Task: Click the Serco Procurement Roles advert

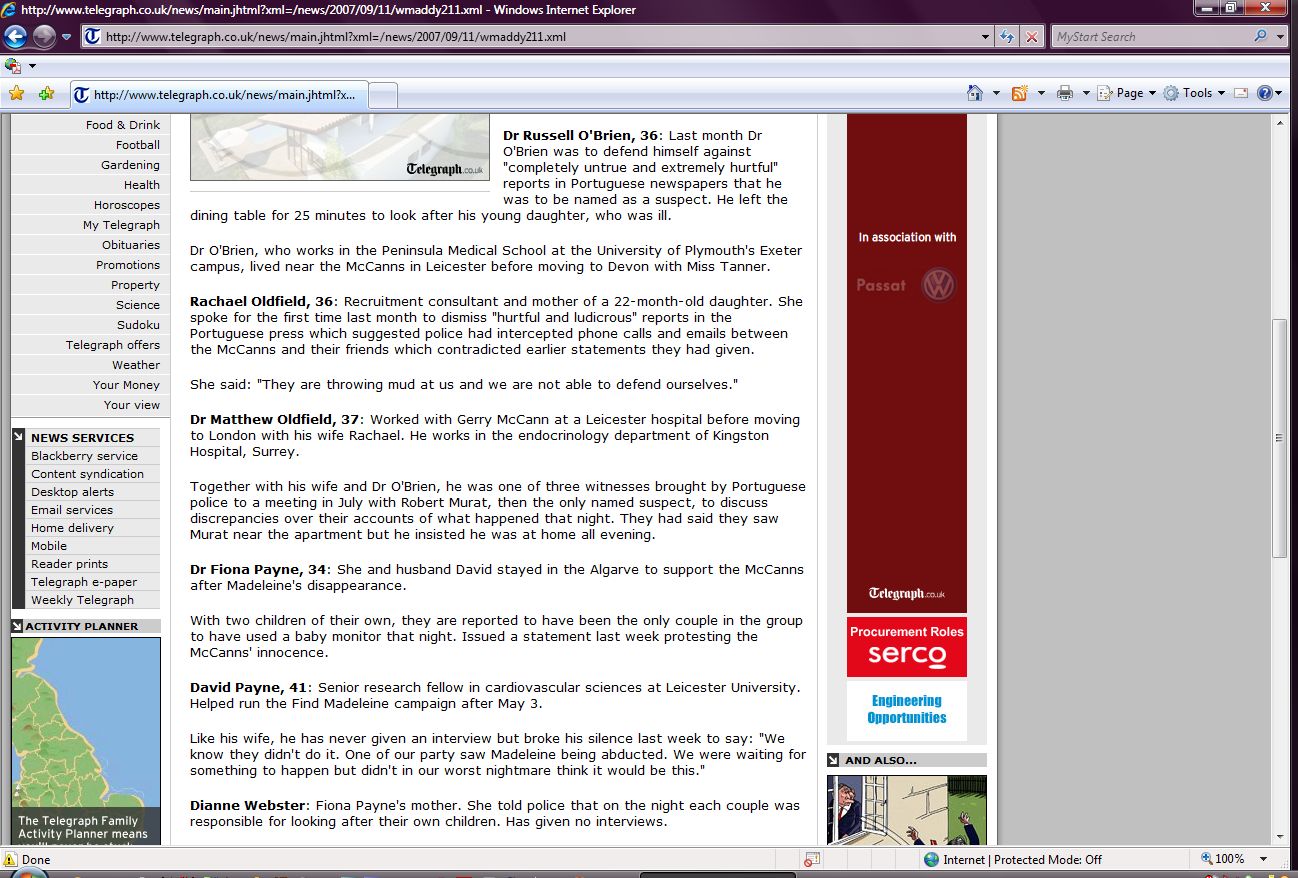Action: (x=906, y=647)
